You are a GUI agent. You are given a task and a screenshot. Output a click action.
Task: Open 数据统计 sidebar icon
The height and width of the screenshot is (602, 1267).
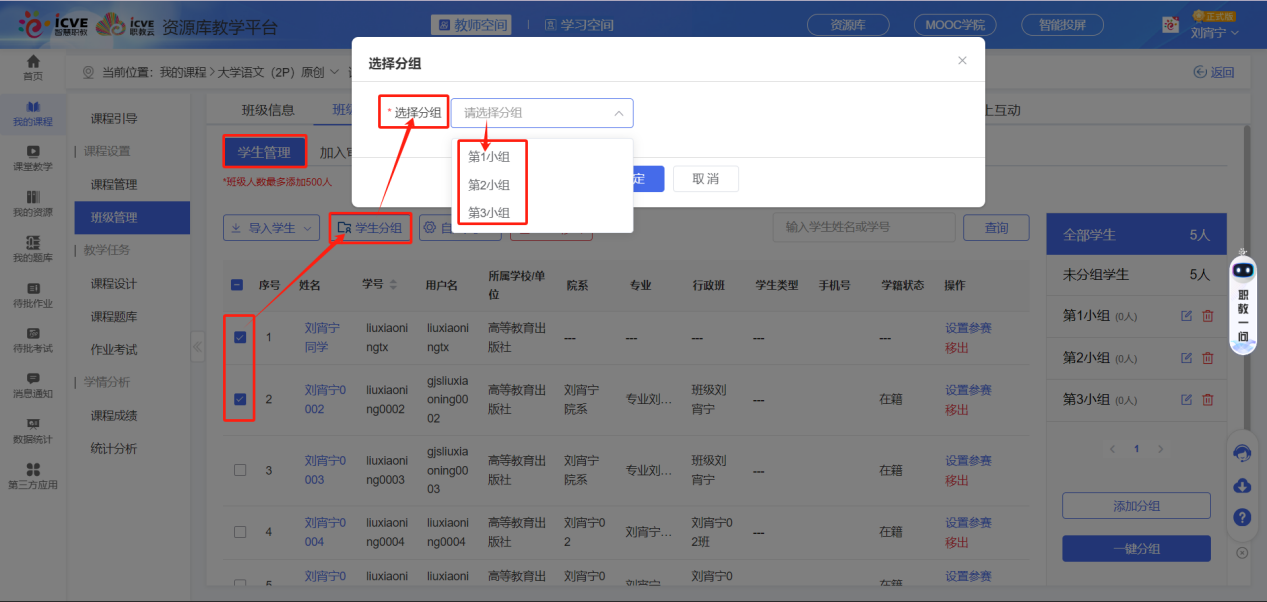coord(33,430)
